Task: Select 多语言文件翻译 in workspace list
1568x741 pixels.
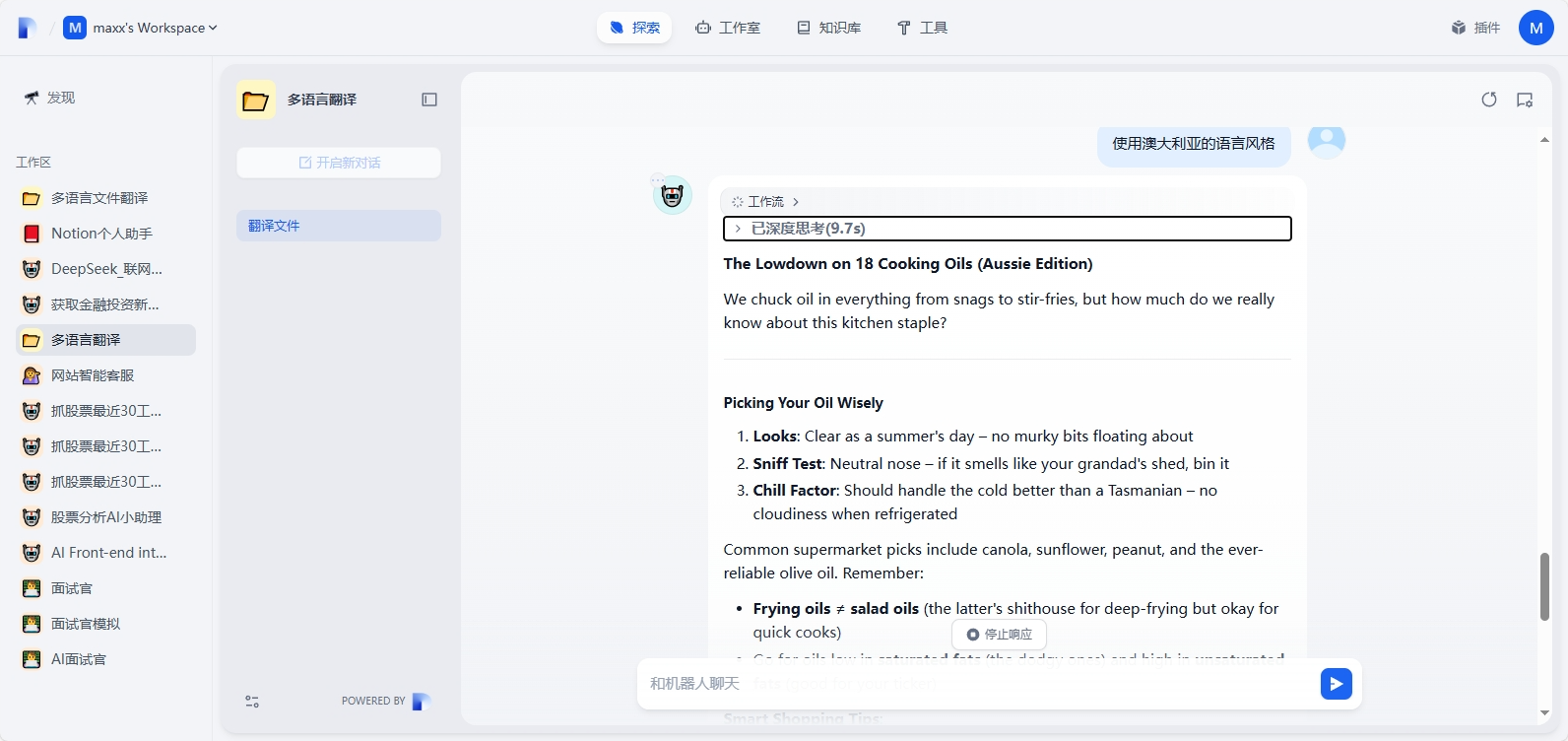Action: click(x=106, y=198)
